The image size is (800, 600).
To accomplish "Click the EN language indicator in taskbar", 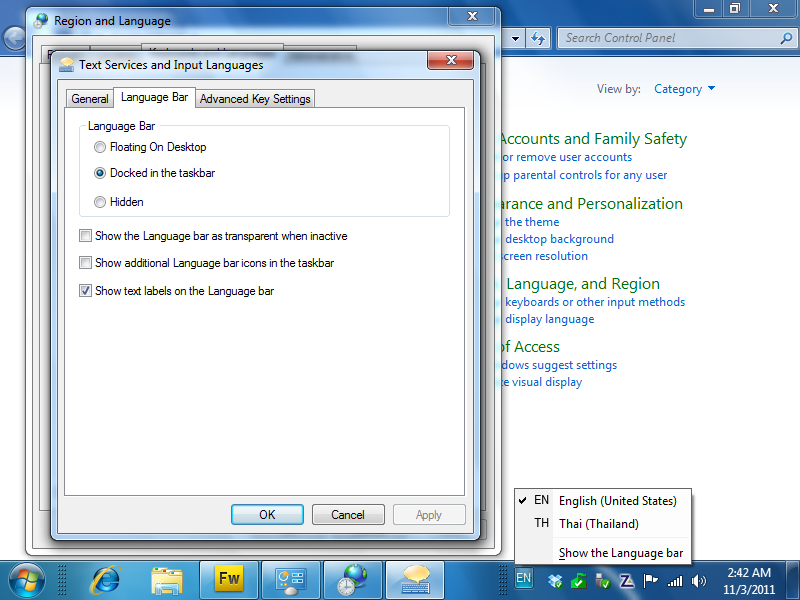I will pyautogui.click(x=523, y=579).
